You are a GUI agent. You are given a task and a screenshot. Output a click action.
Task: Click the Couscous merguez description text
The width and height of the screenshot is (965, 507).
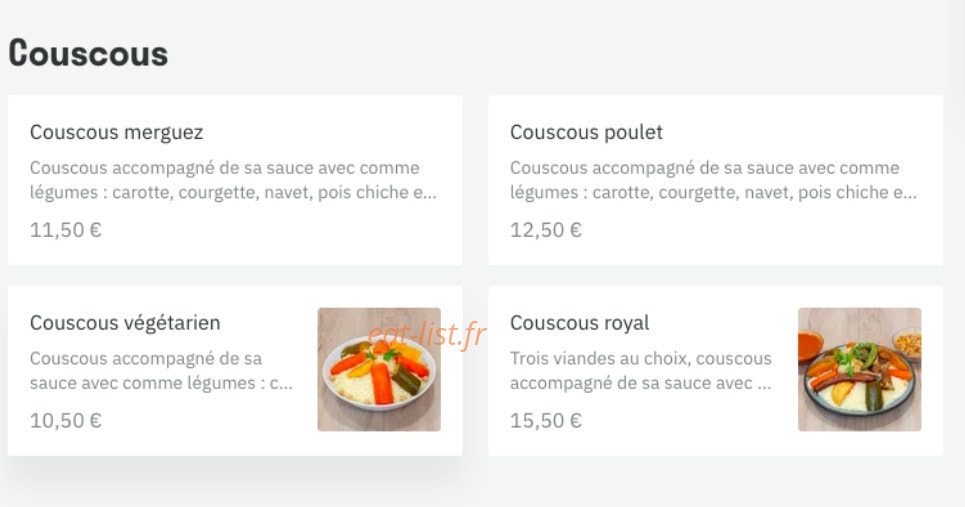click(233, 180)
